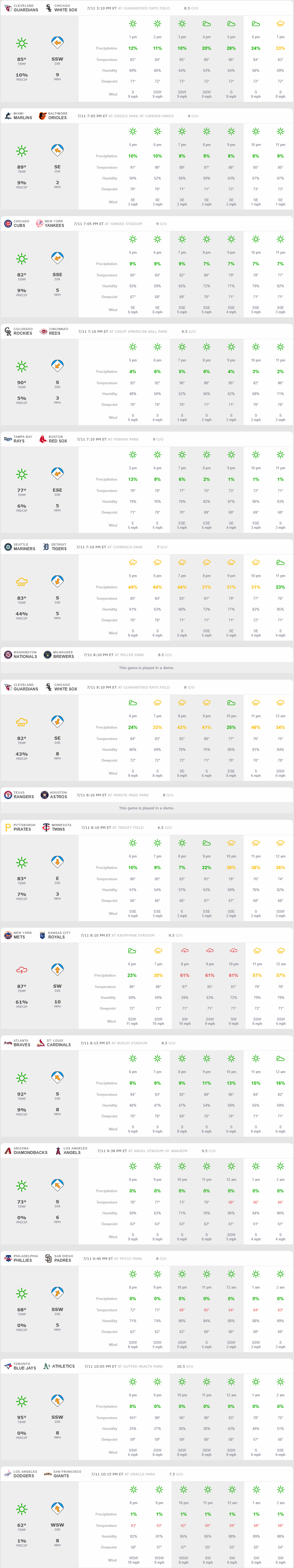
Task: Click the dome notice under Rangers–Astros game
Action: 146,808
